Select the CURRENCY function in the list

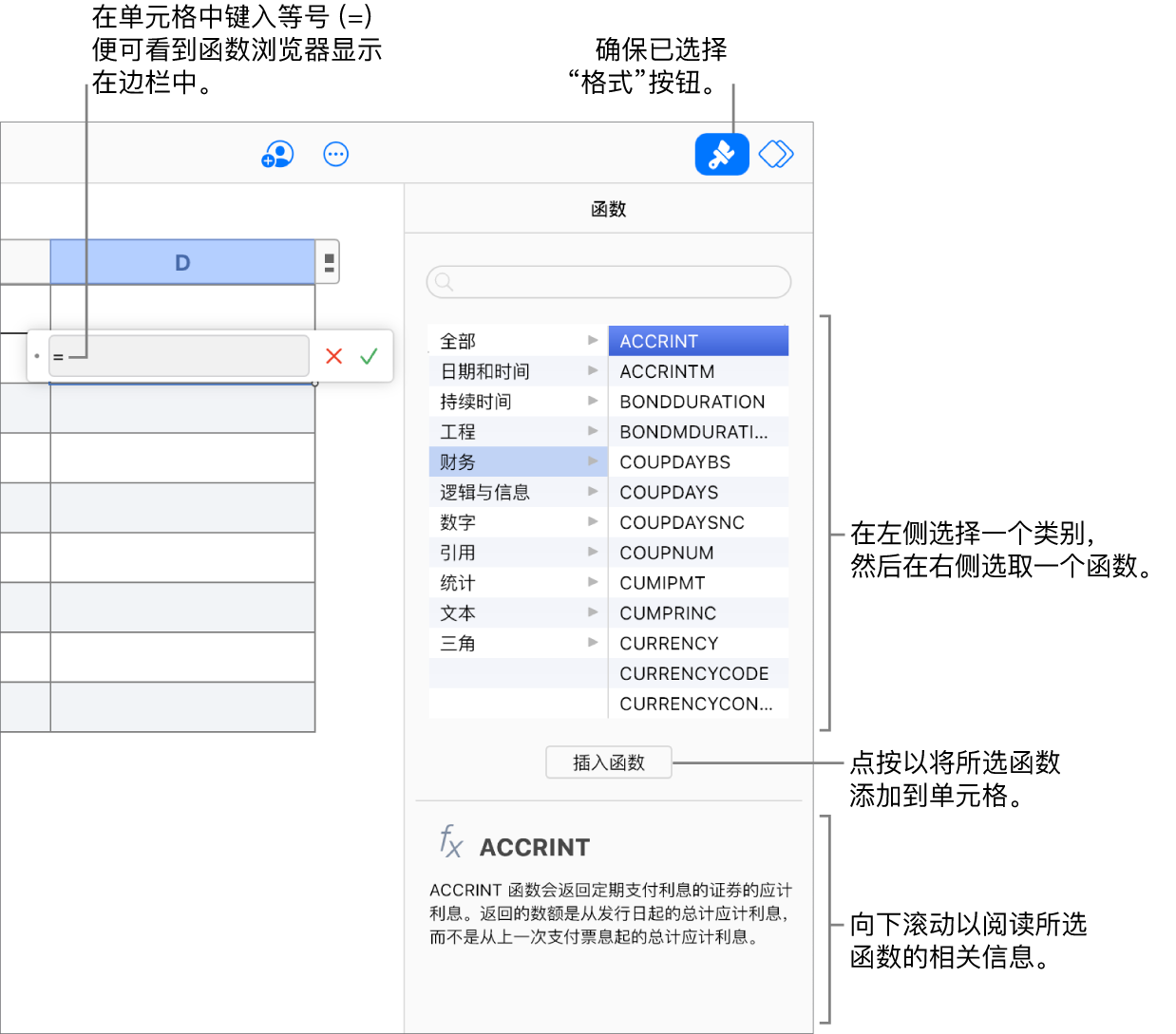click(x=669, y=643)
